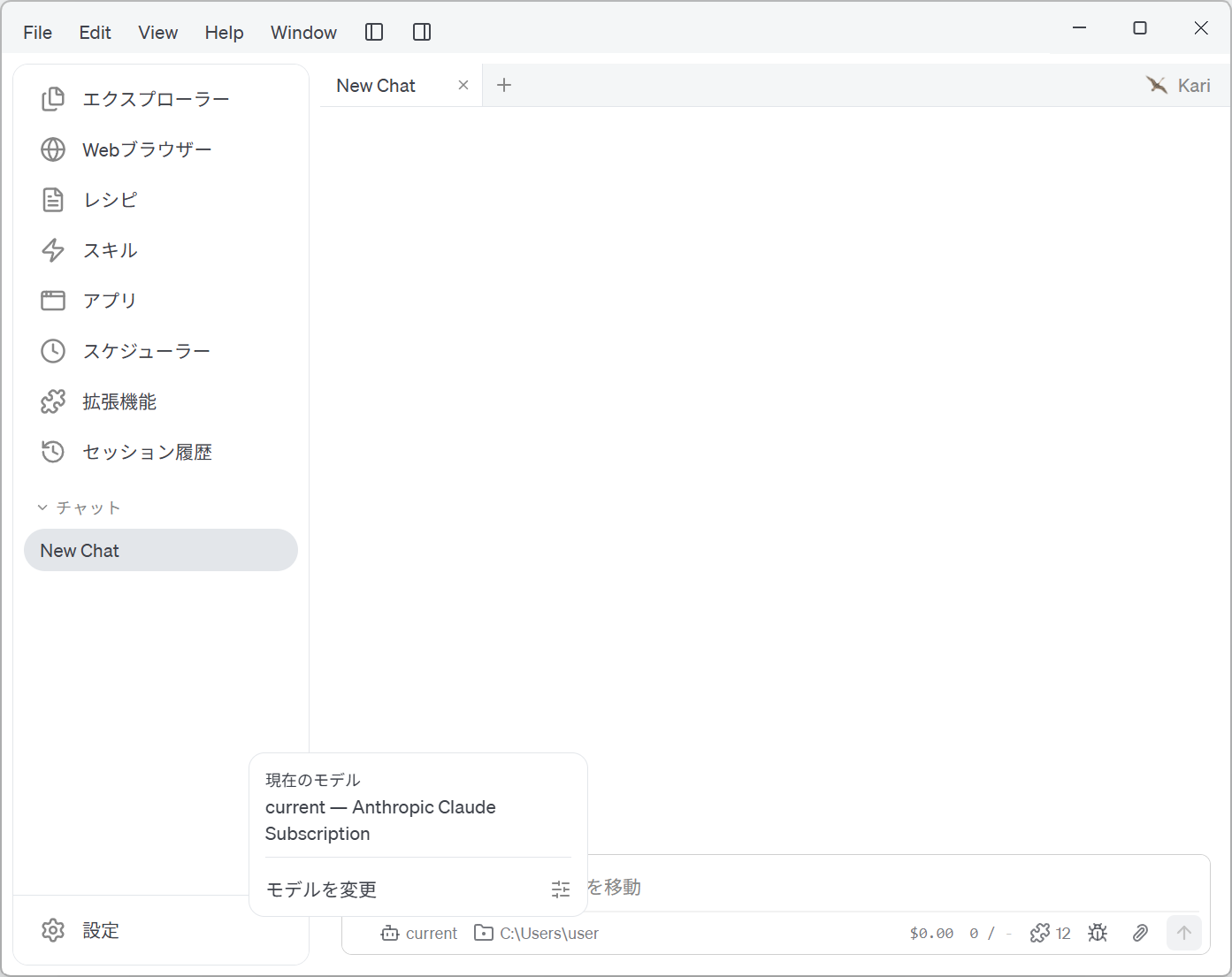
Task: Open the Kari profile menu
Action: [1179, 86]
